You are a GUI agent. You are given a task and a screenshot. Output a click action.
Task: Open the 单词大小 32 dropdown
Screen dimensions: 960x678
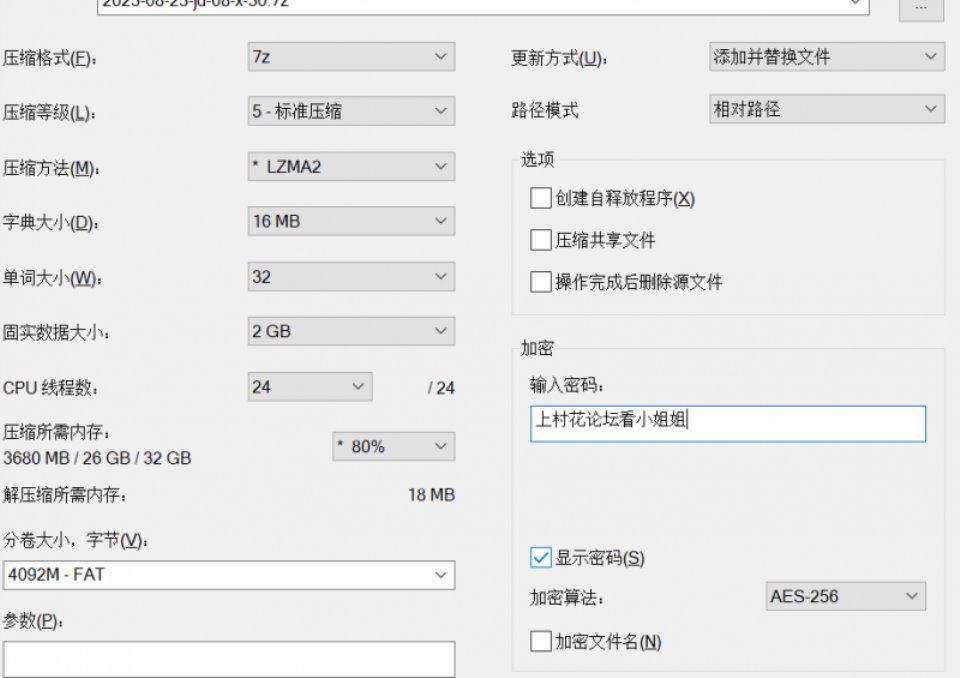351,276
